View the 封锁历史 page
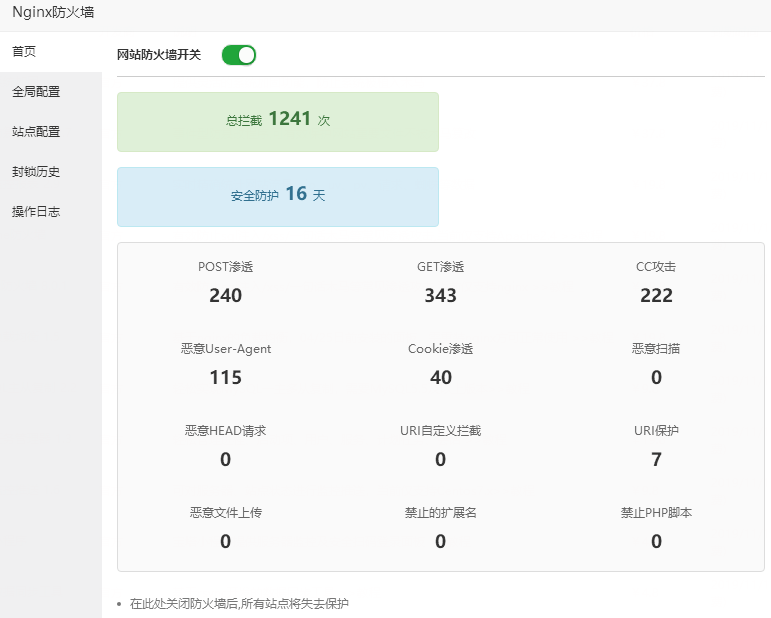Screen dimensions: 771x618 [x=36, y=171]
